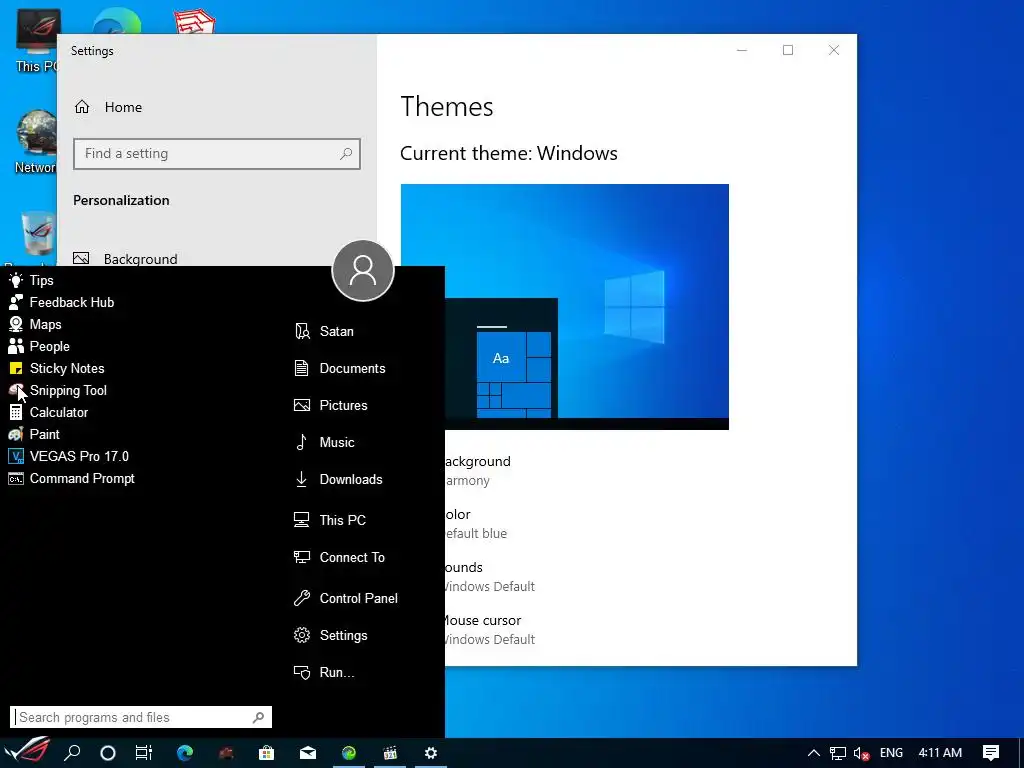Maximize the Settings window
1024x768 pixels.
point(788,50)
